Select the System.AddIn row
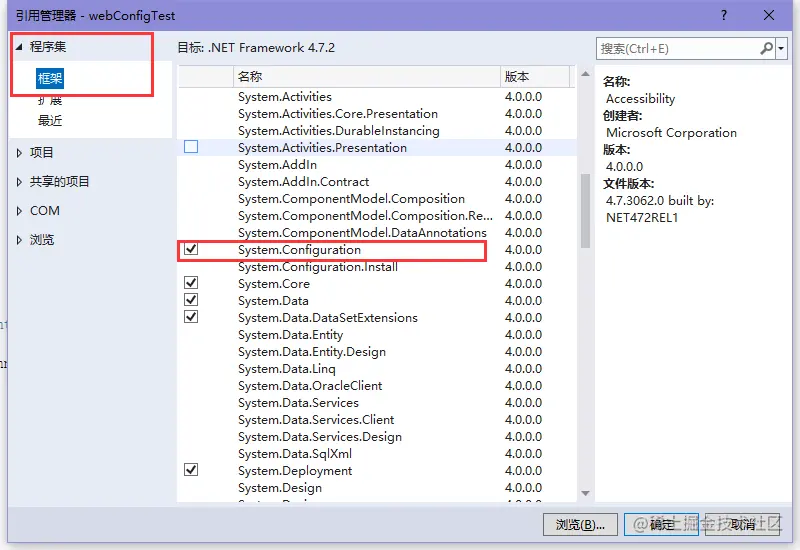Screen dimensions: 800x550 pos(377,164)
